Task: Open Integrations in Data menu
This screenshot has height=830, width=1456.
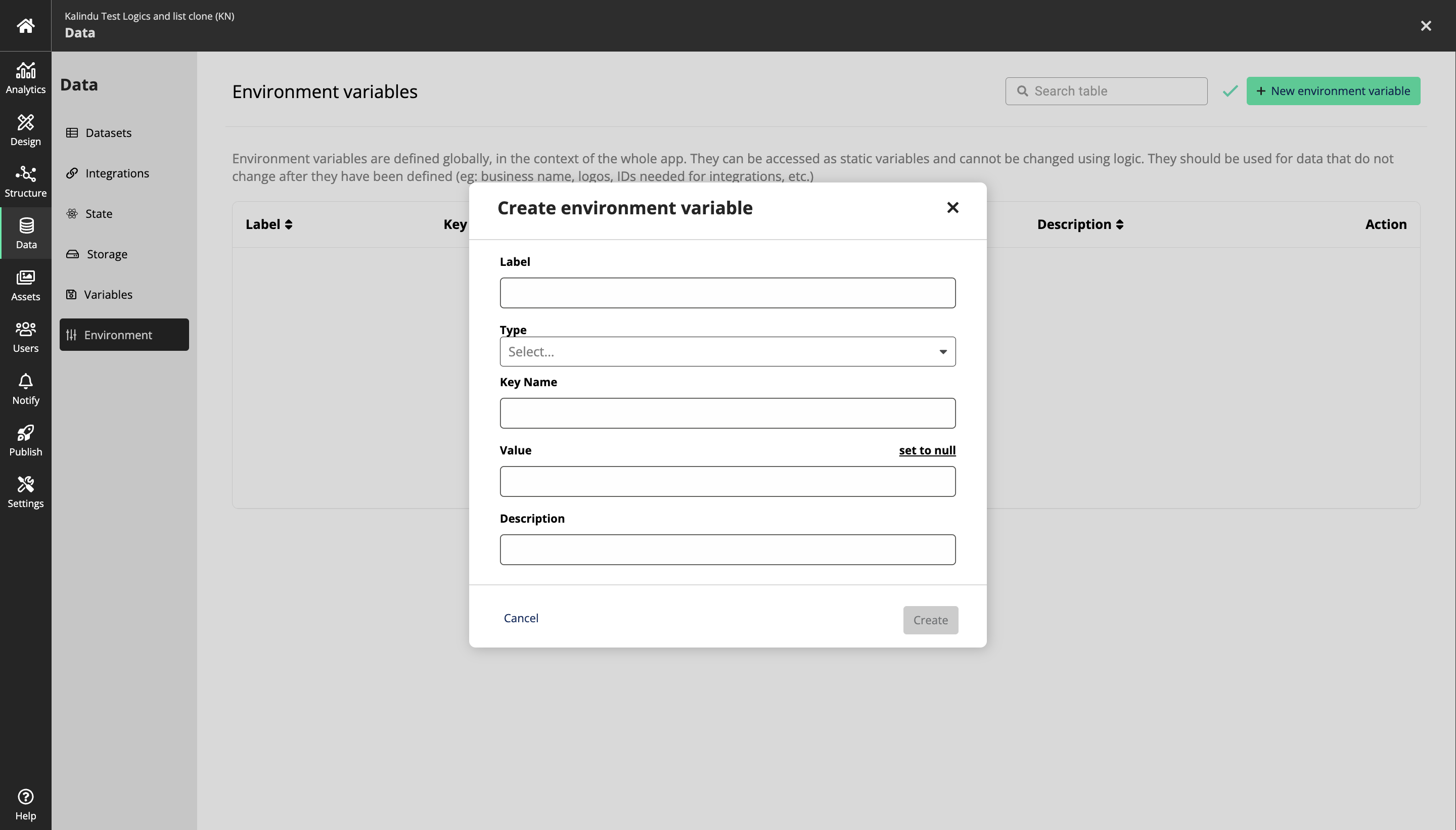Action: click(x=124, y=173)
